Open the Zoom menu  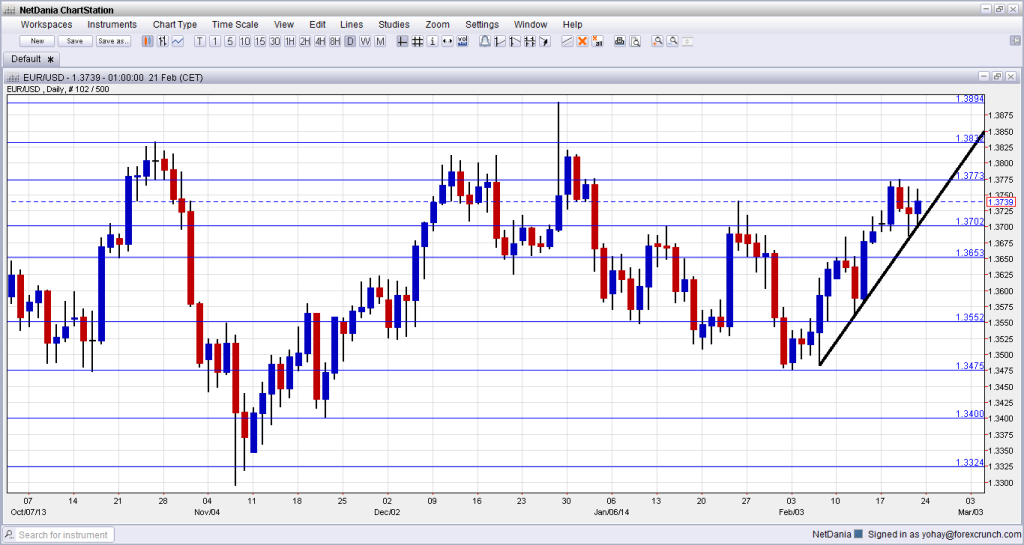(x=437, y=24)
